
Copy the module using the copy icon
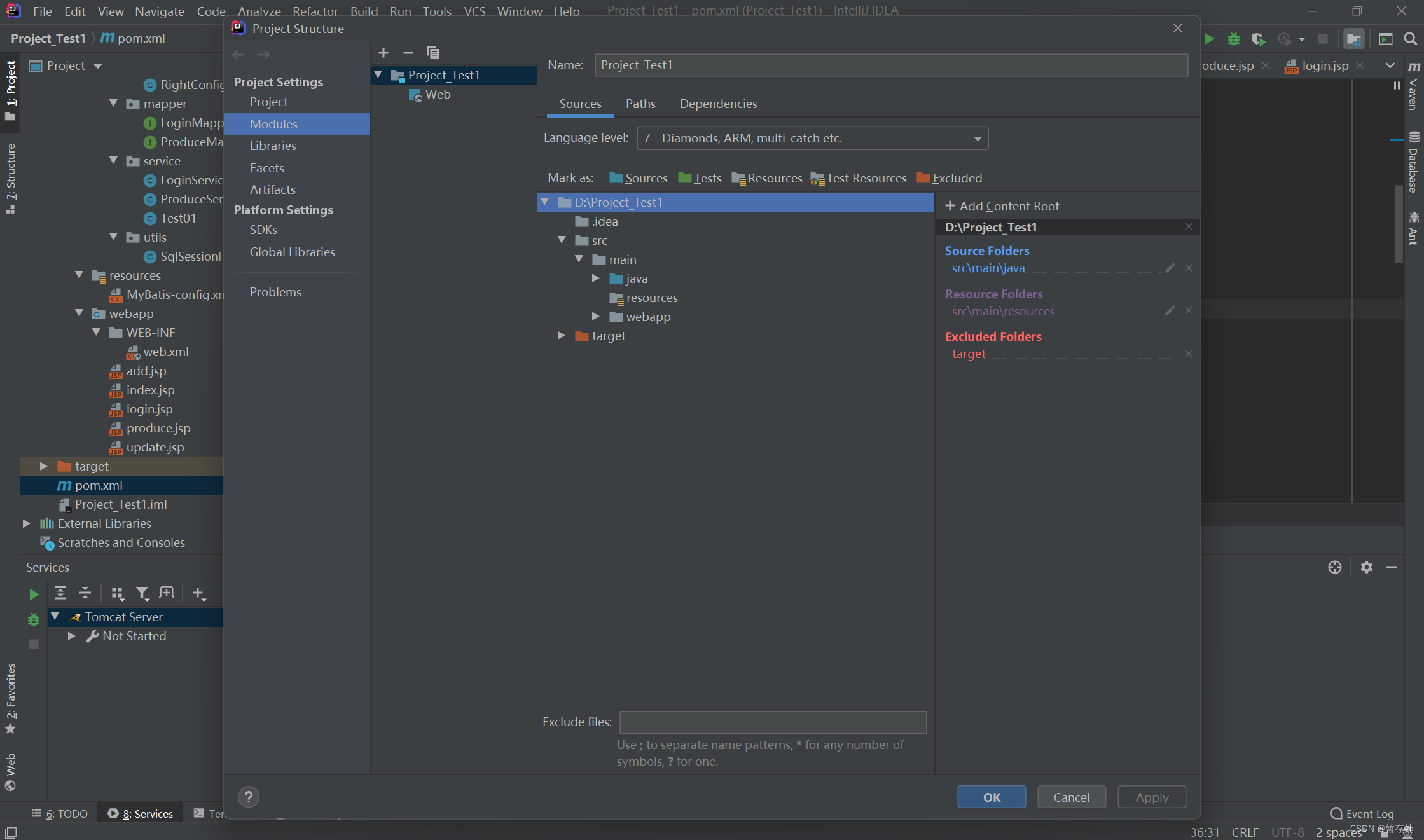tap(433, 53)
